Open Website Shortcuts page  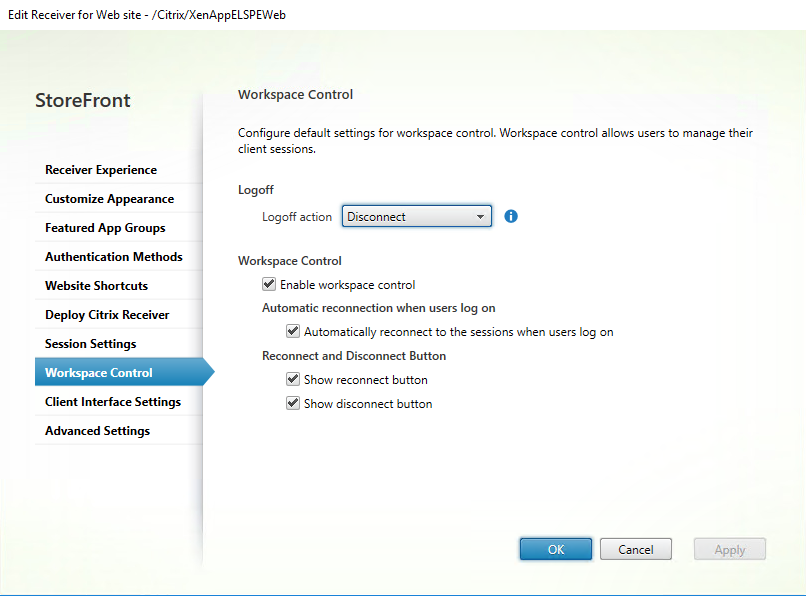click(96, 286)
